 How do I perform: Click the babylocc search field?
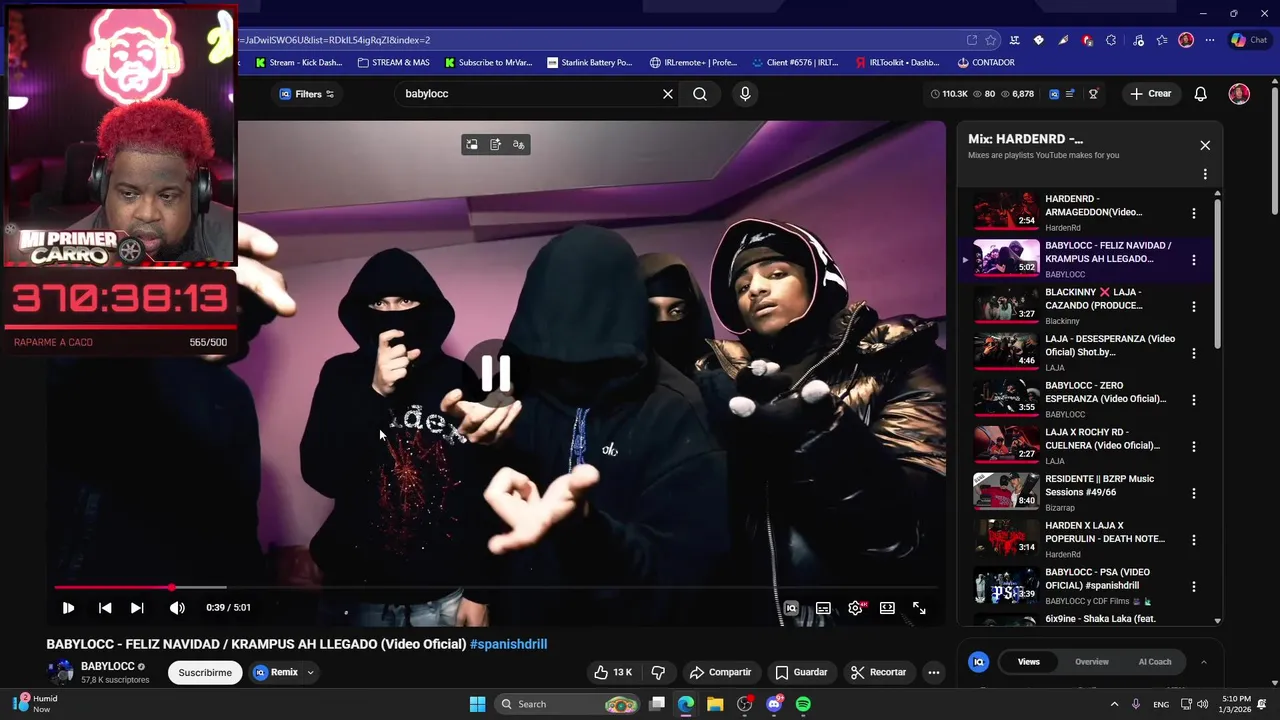coord(528,94)
